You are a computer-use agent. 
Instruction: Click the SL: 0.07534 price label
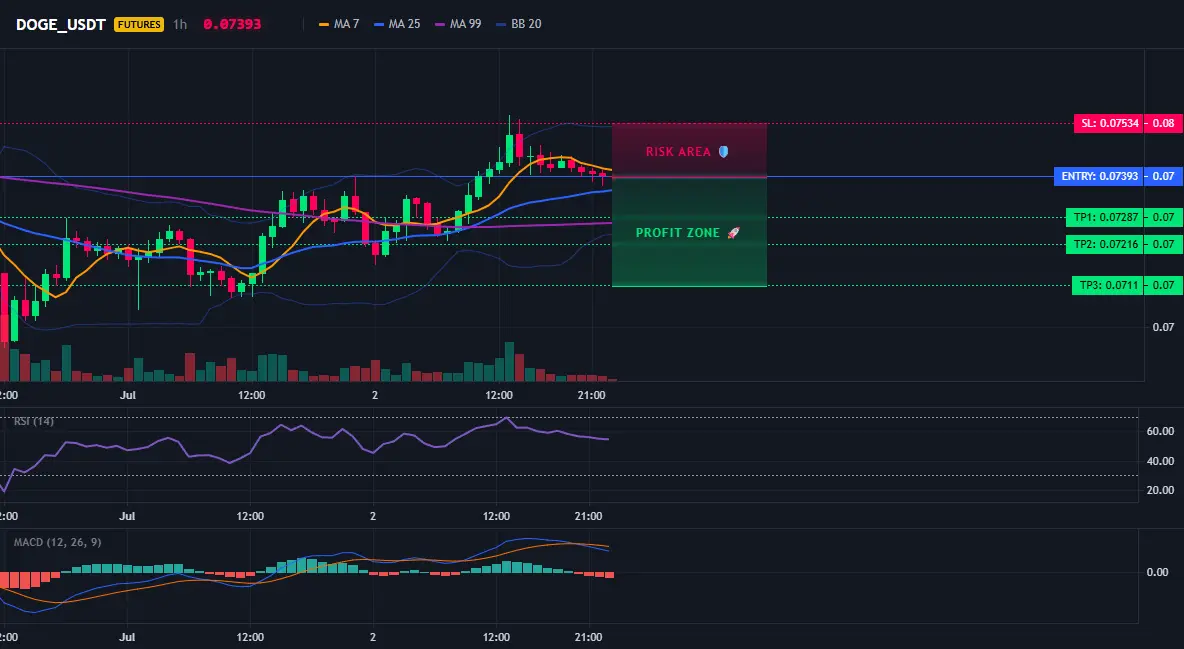pos(1108,123)
